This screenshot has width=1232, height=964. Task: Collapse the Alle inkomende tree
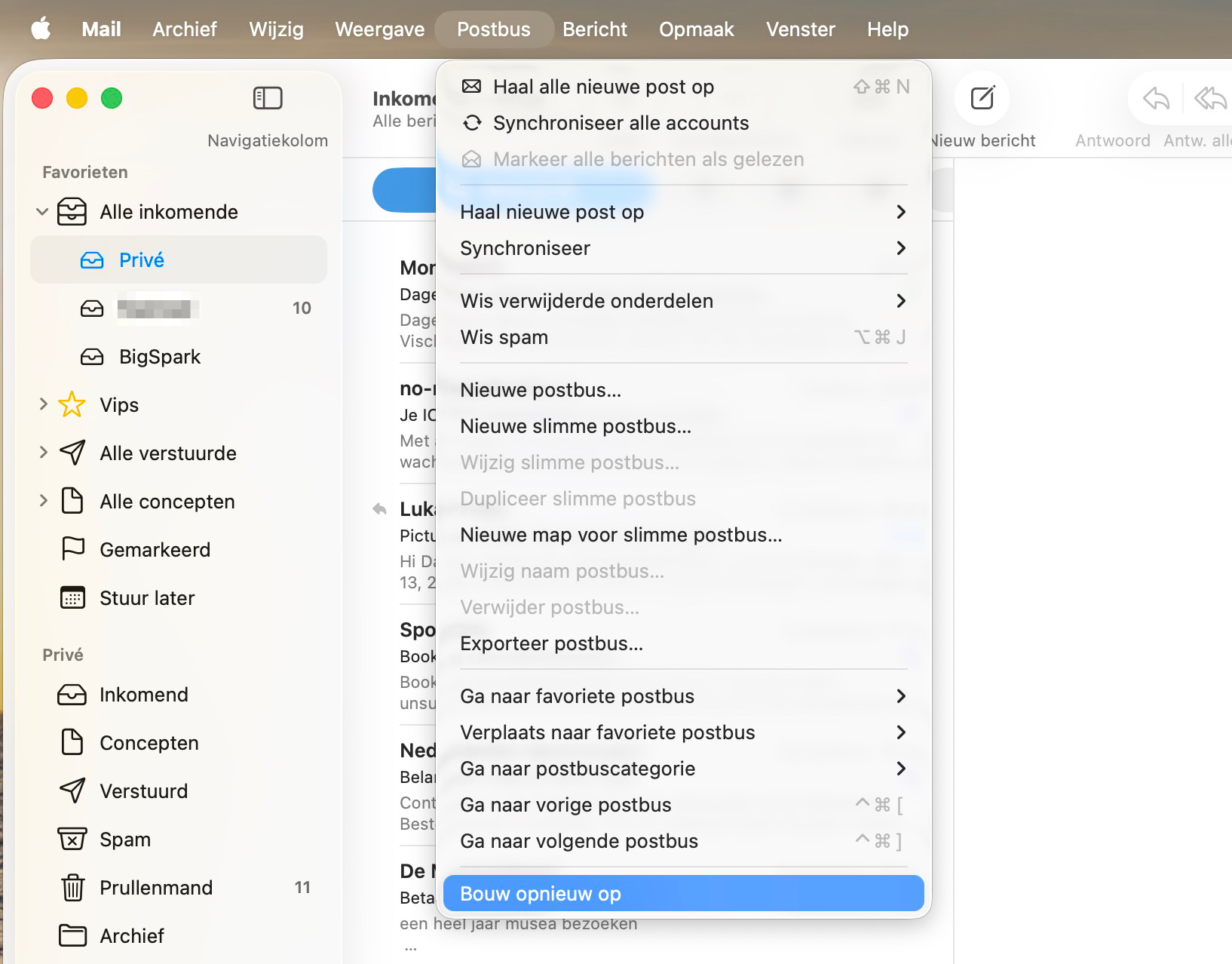42,212
